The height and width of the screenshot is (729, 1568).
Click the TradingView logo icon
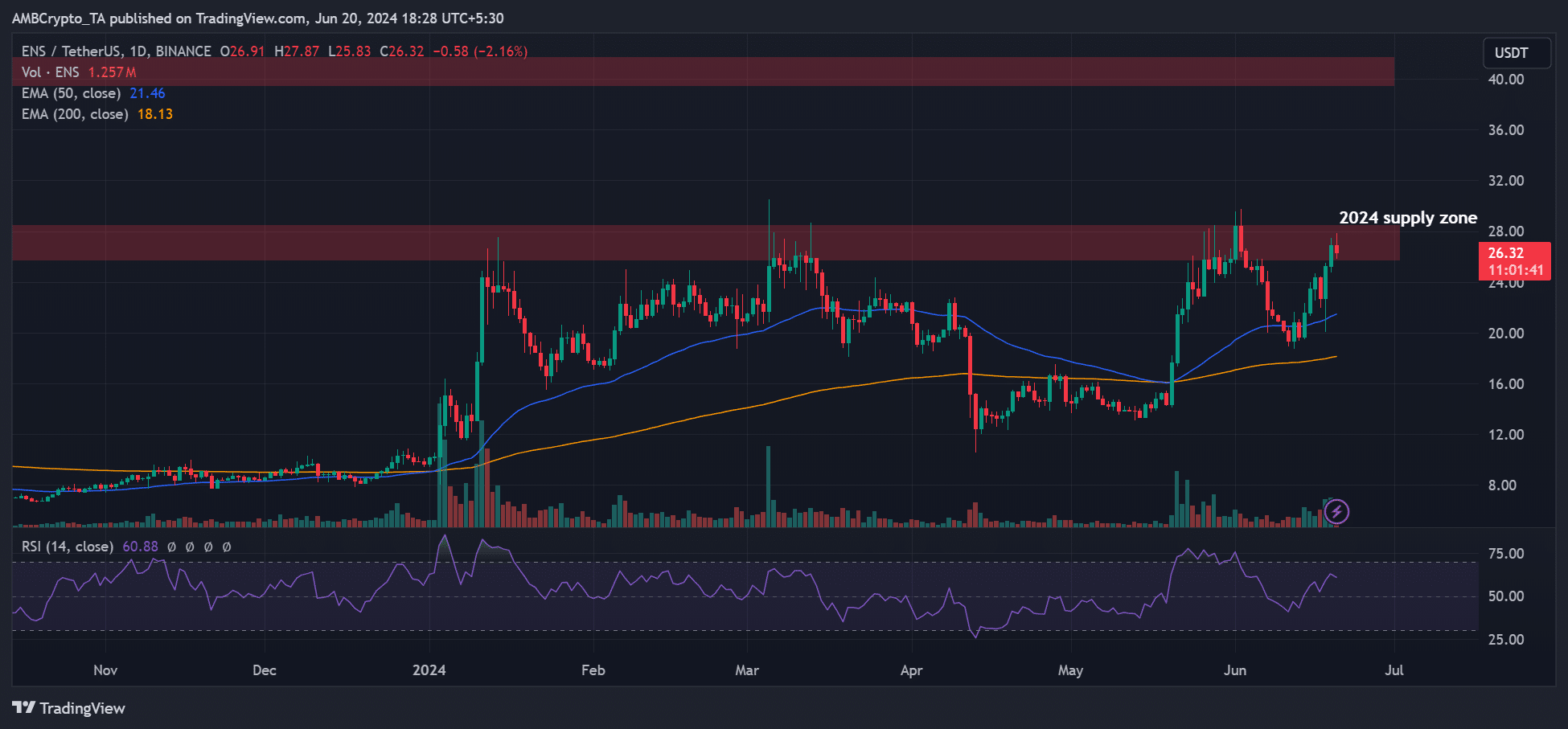pos(24,708)
